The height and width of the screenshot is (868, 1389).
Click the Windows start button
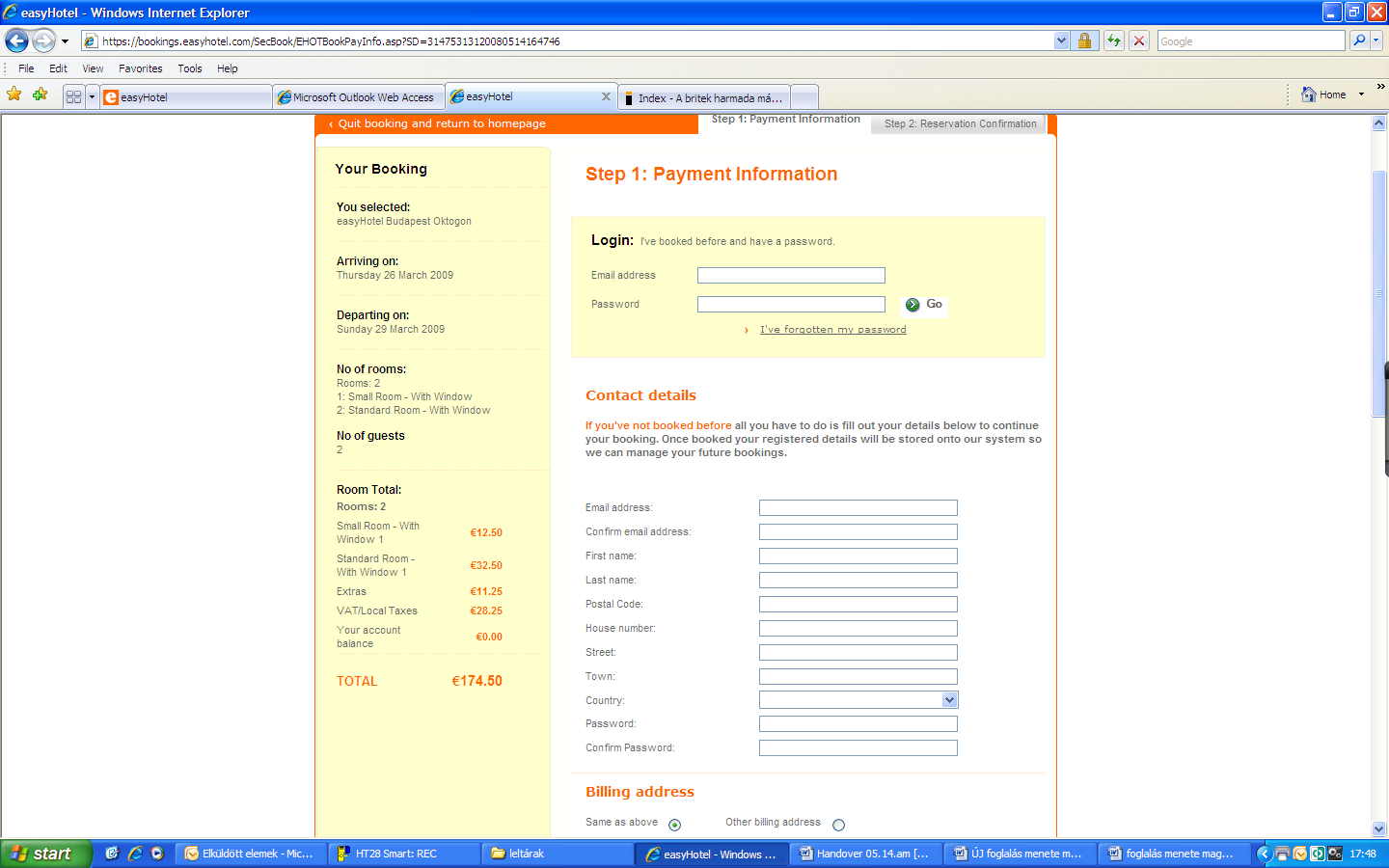pyautogui.click(x=46, y=854)
